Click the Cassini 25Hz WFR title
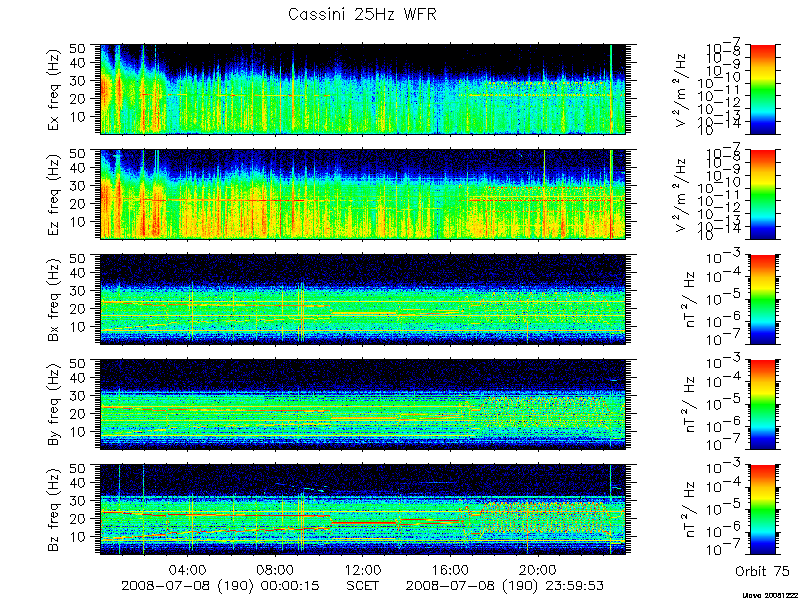The height and width of the screenshot is (600, 800). coord(362,14)
